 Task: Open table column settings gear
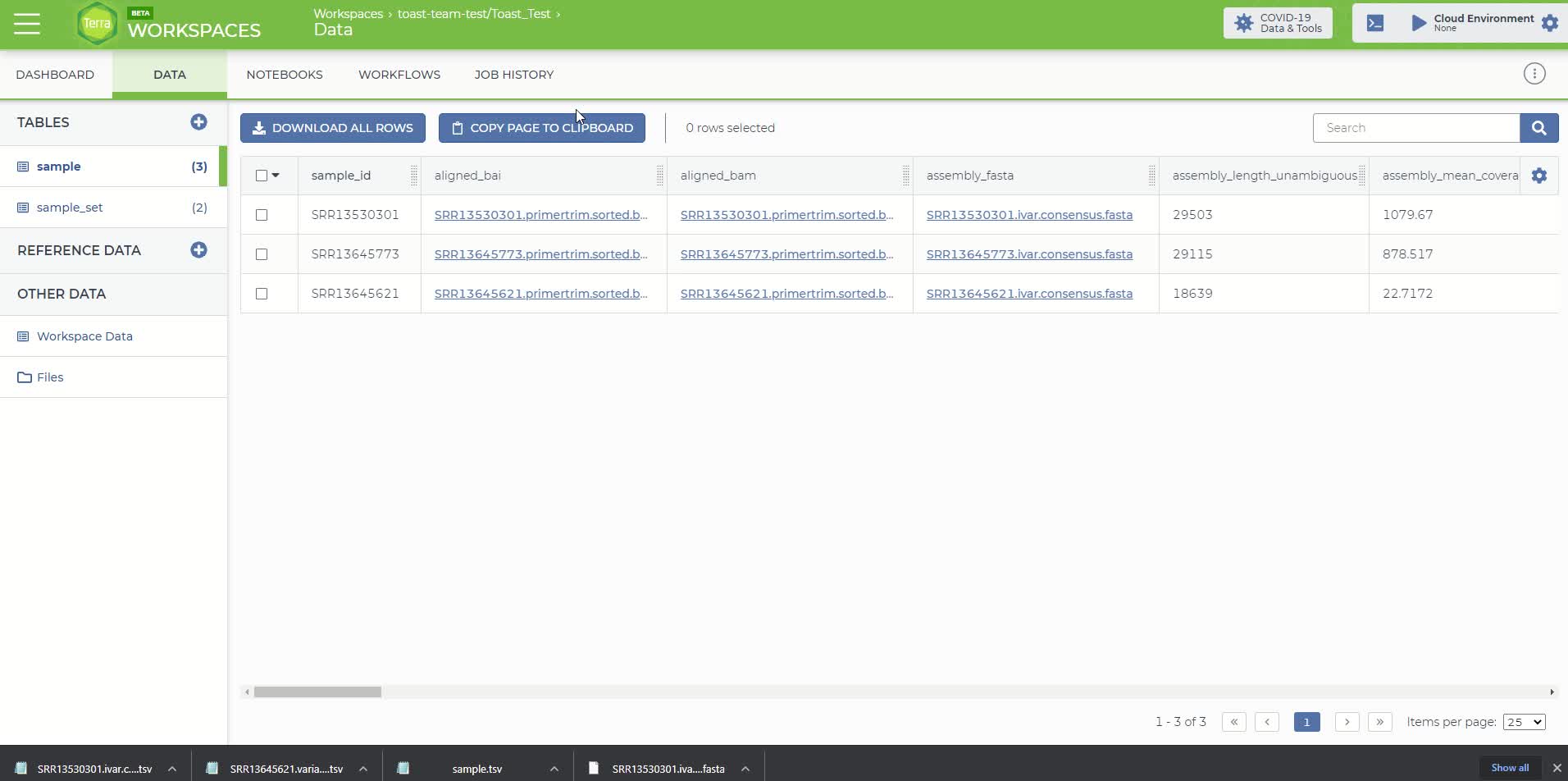pos(1538,176)
